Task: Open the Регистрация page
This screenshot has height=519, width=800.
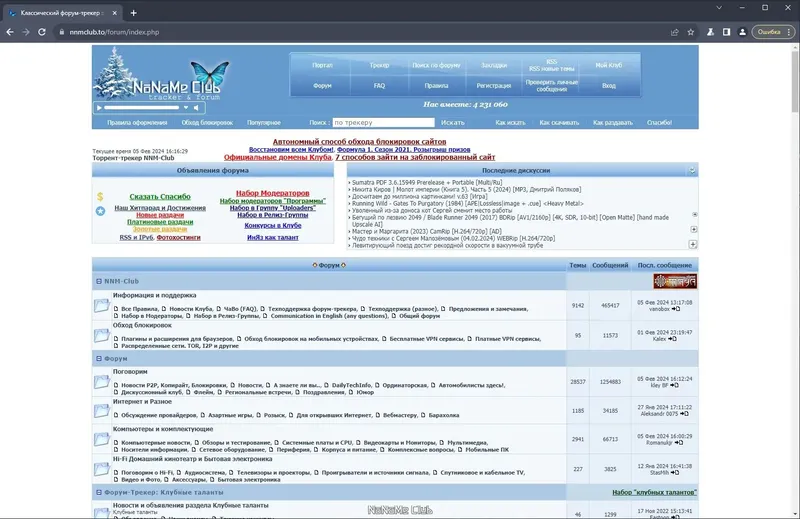Action: pos(494,86)
